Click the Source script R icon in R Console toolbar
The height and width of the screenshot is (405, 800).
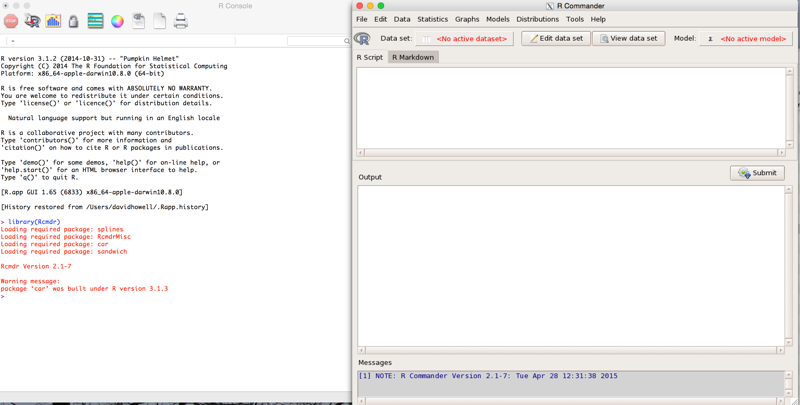(x=32, y=21)
